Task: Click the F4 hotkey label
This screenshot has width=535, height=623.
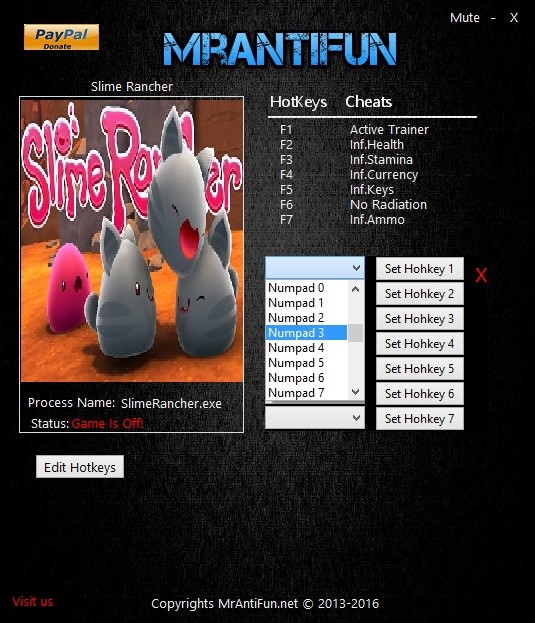Action: point(286,175)
